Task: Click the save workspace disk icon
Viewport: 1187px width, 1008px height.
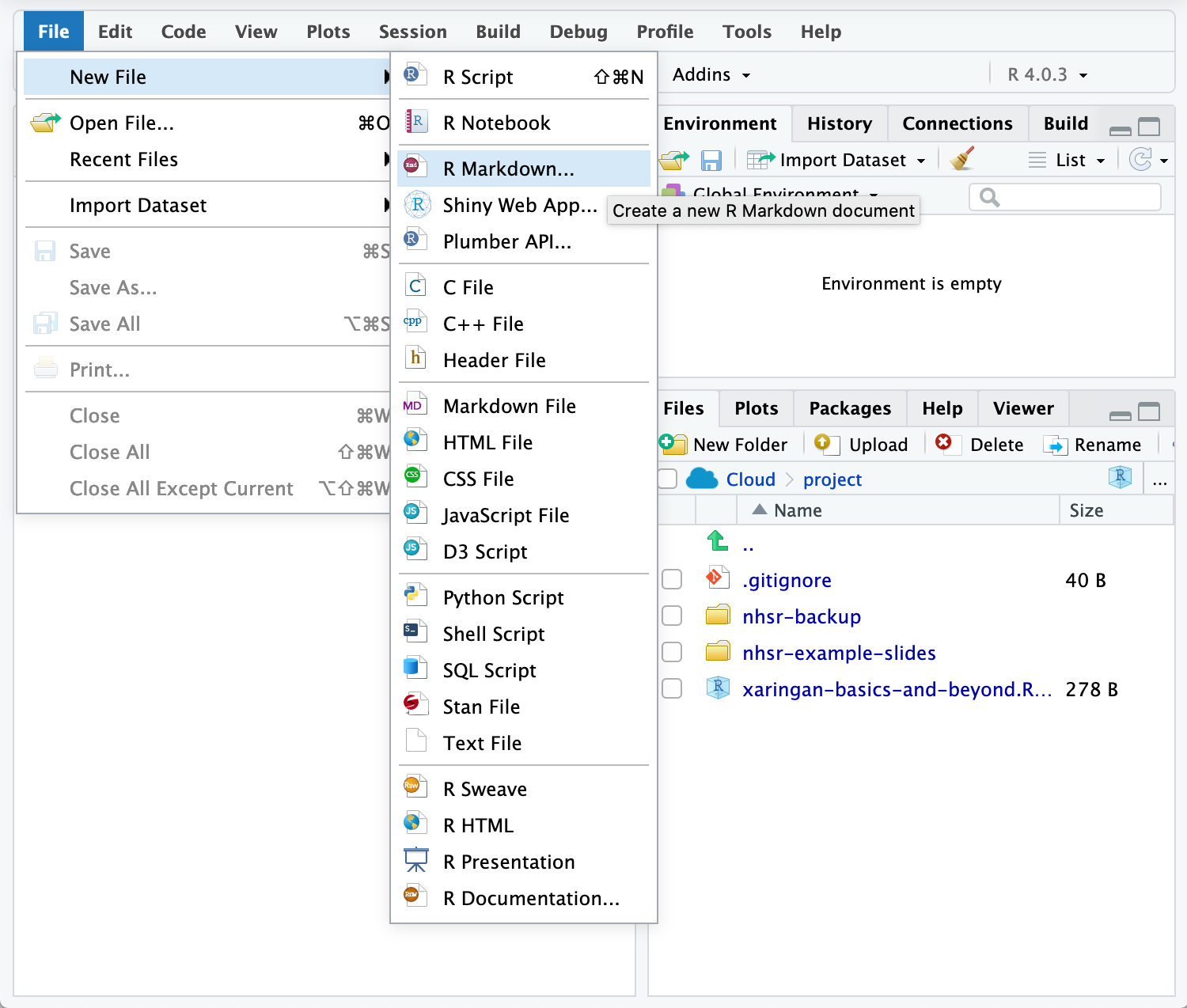Action: [x=711, y=161]
